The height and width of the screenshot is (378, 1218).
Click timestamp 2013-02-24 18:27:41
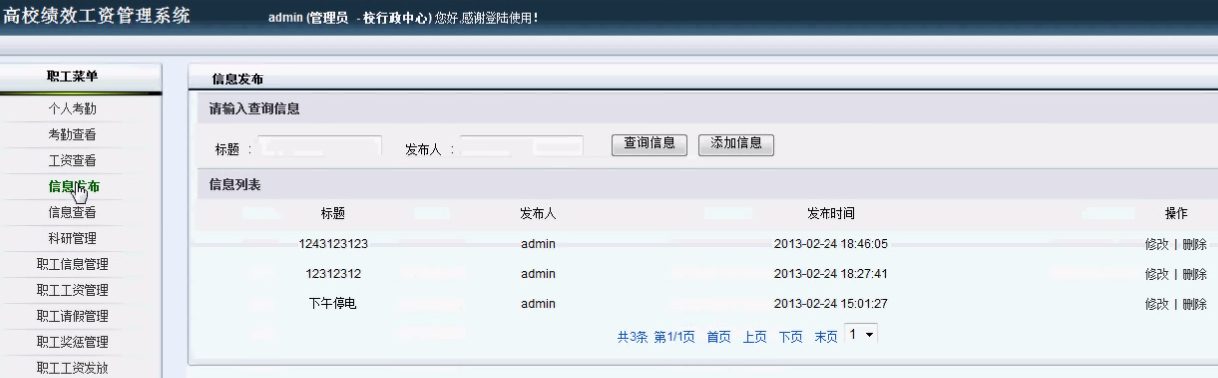(831, 274)
